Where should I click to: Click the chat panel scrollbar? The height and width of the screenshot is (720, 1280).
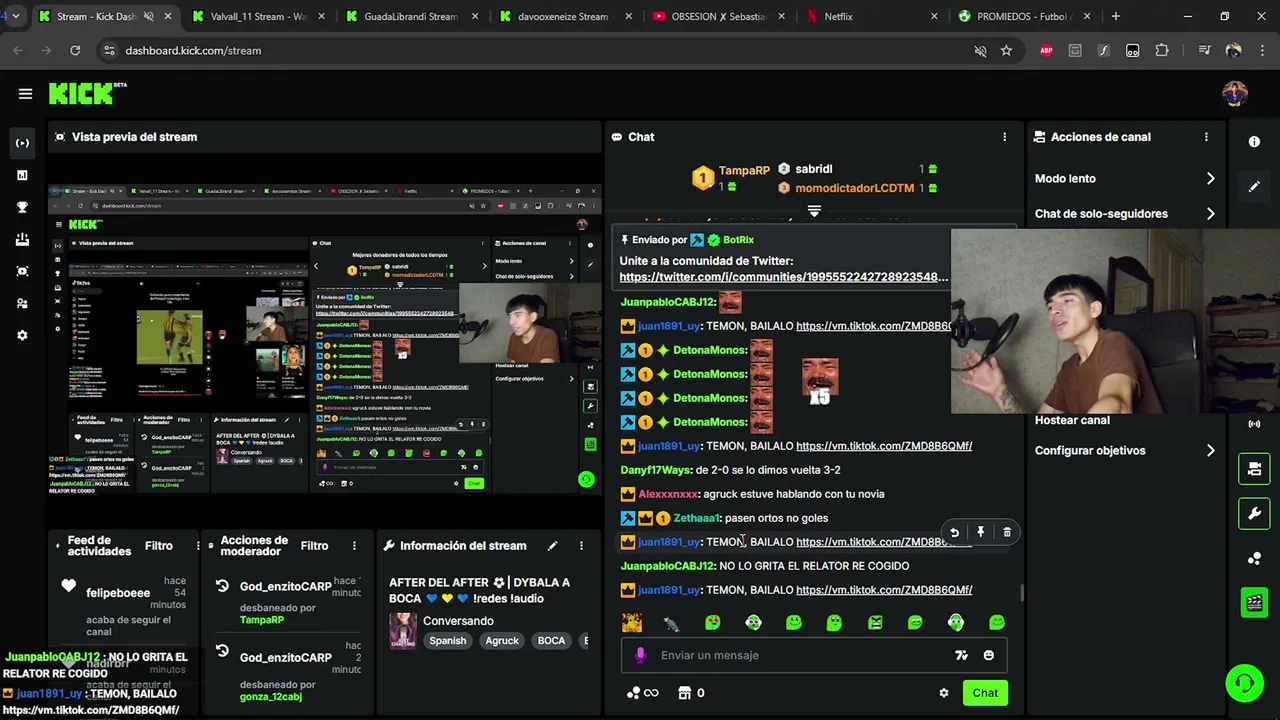pos(1021,593)
